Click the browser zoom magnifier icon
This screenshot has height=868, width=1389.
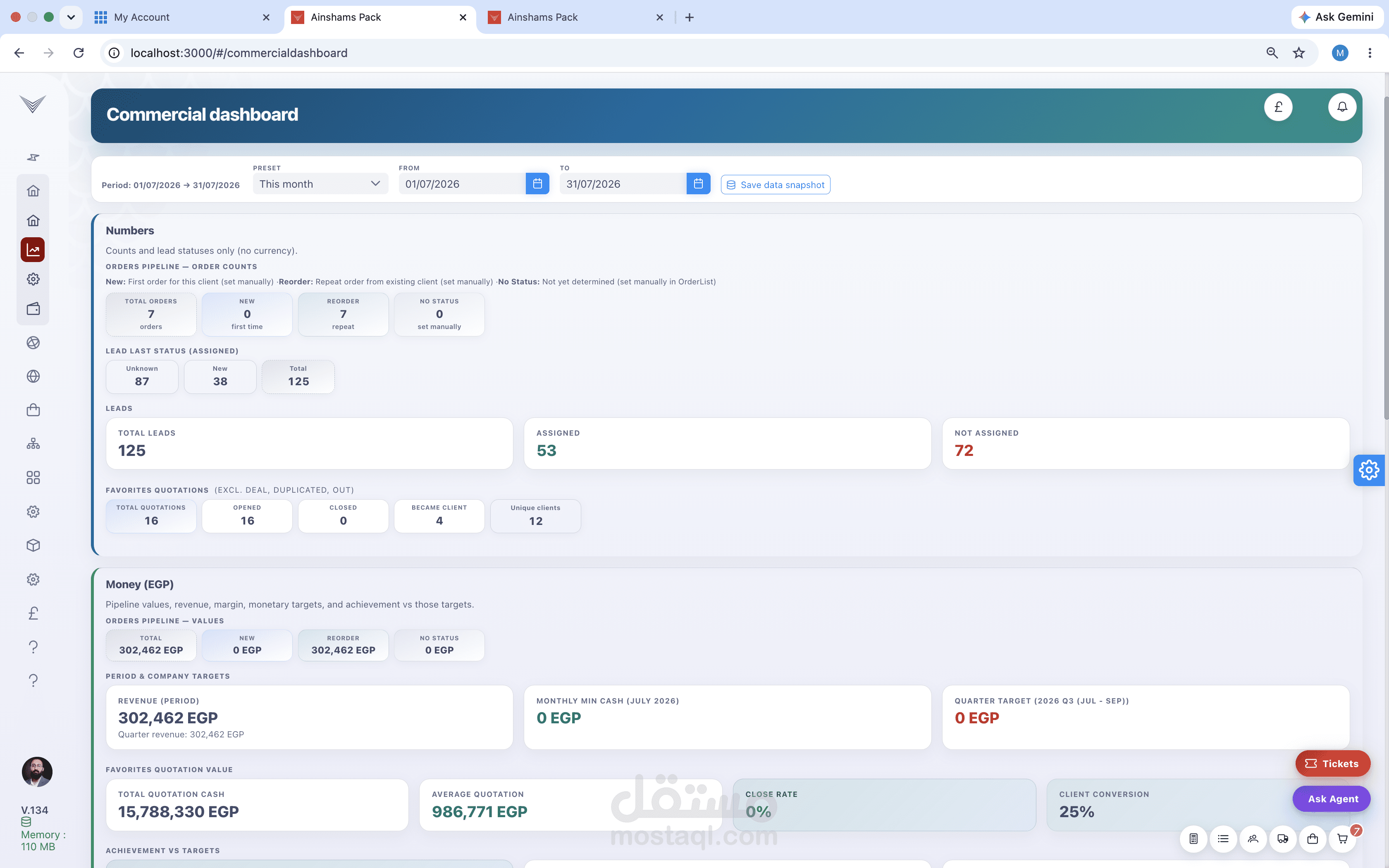[1272, 53]
